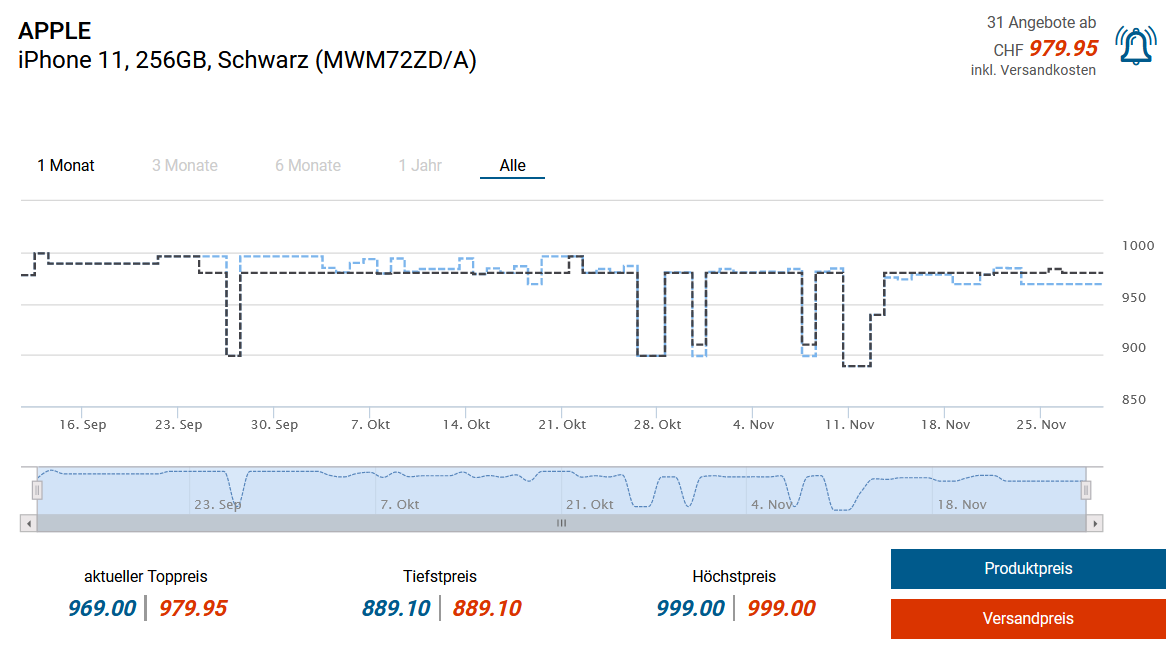
Task: Click the CHF 979.95 price beside the bell
Action: pos(1046,48)
